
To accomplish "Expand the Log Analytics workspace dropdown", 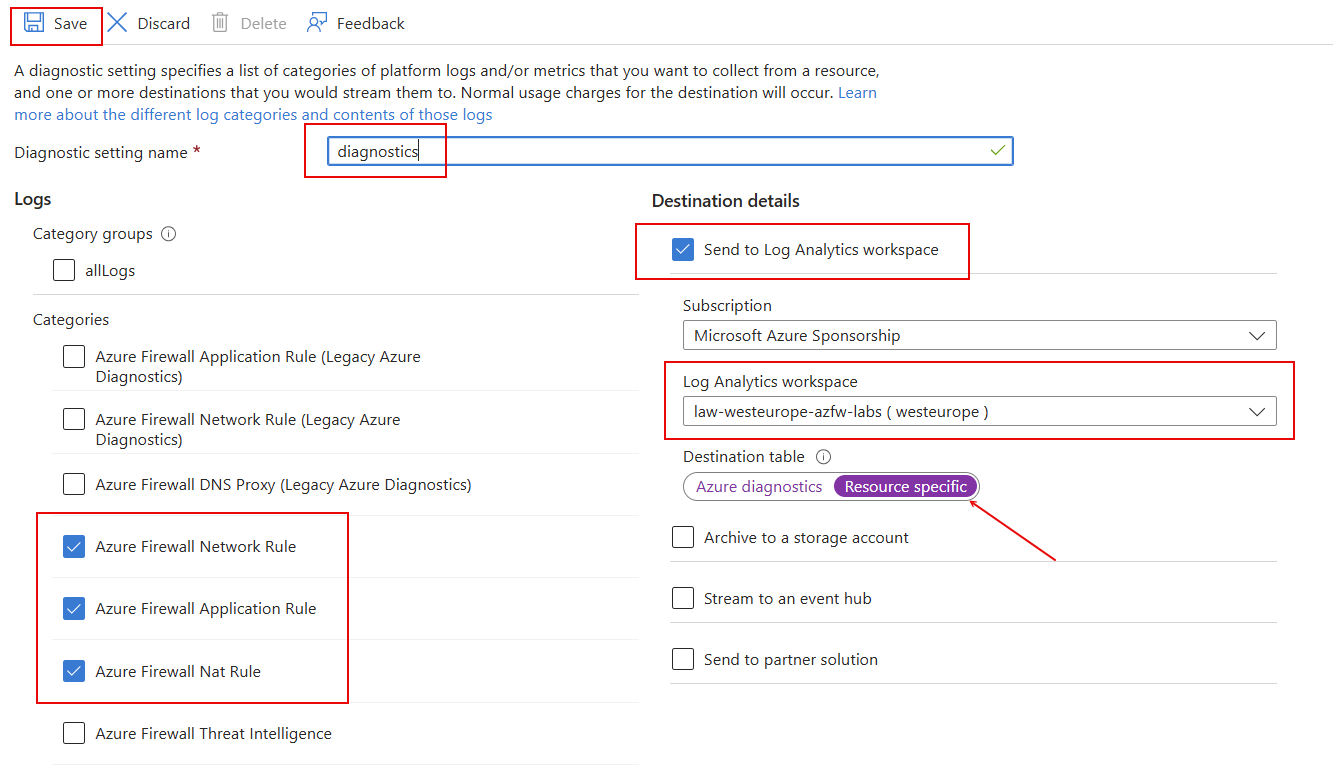I will point(979,412).
